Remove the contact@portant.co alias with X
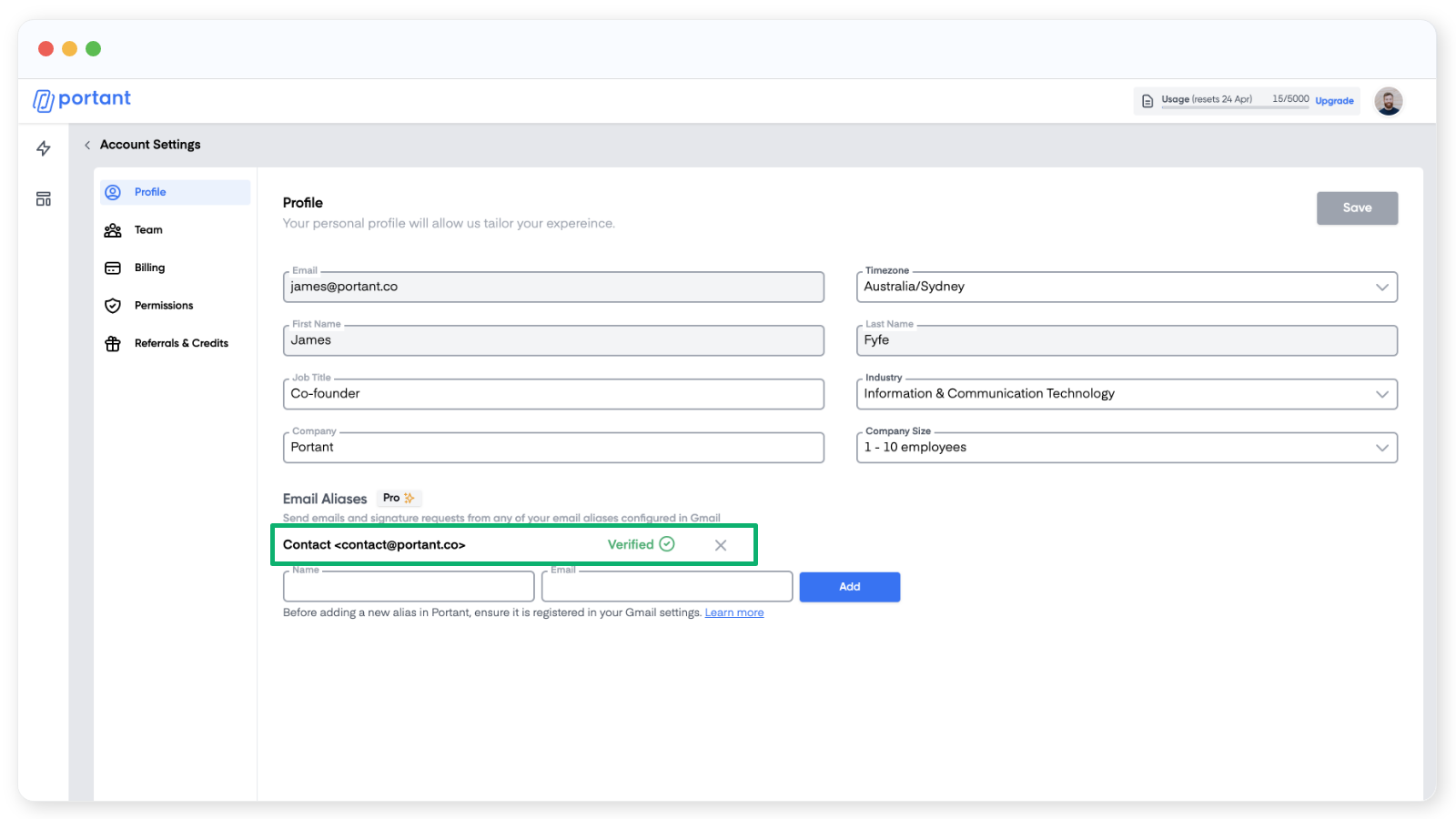Screen dimensions: 1456x819 (x=721, y=545)
